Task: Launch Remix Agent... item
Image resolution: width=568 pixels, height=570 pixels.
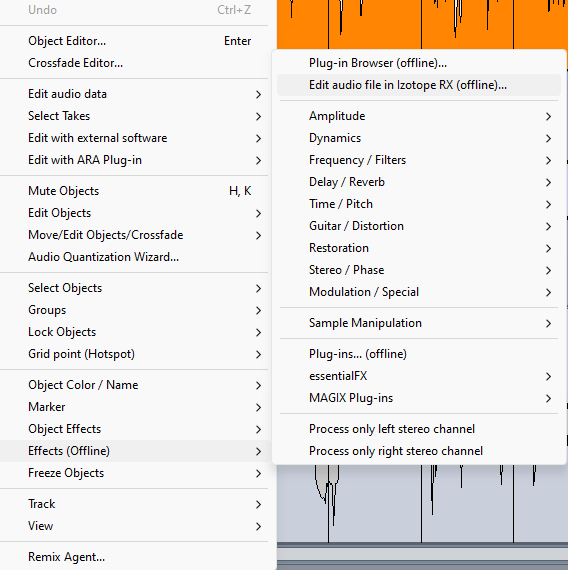Action: coord(135,557)
